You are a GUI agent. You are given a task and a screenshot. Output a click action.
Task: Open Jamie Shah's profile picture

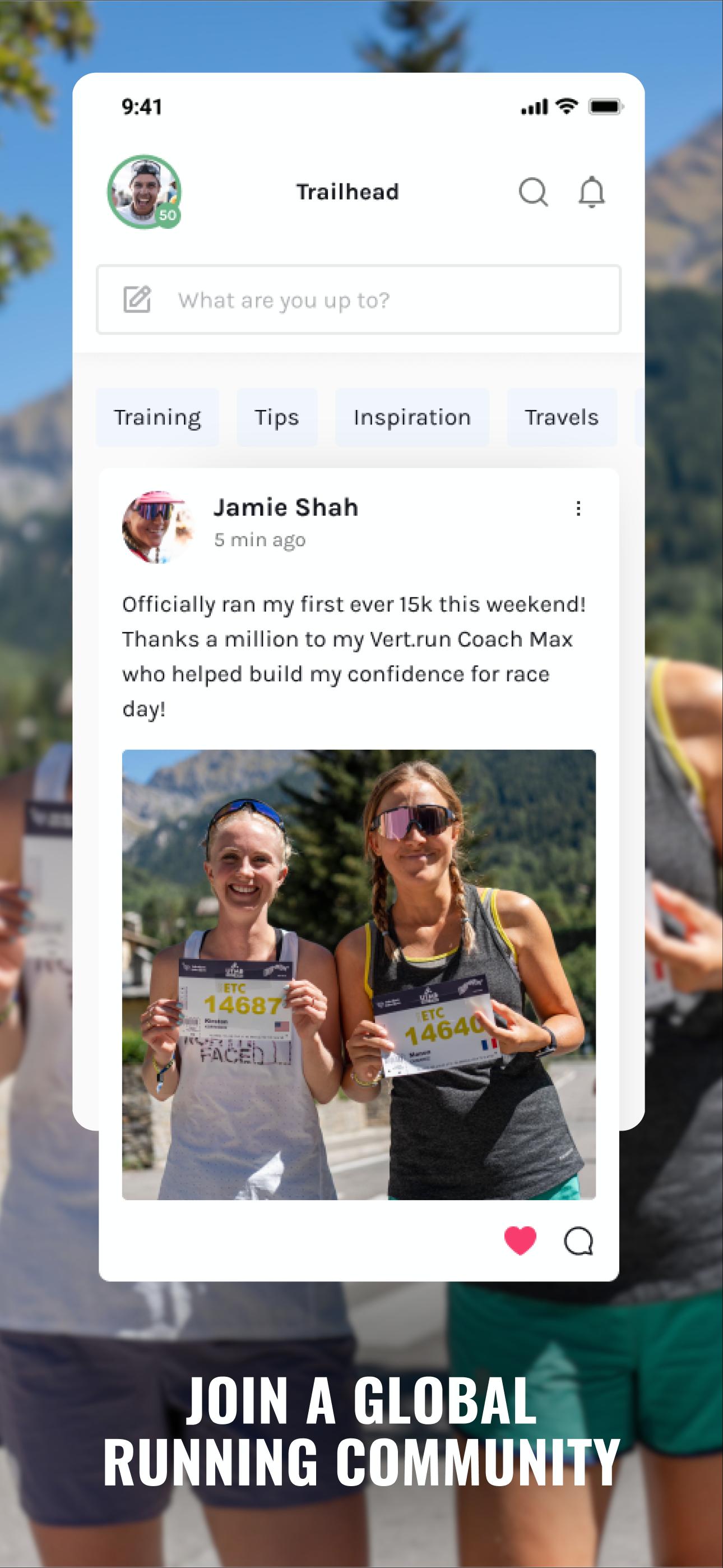158,527
